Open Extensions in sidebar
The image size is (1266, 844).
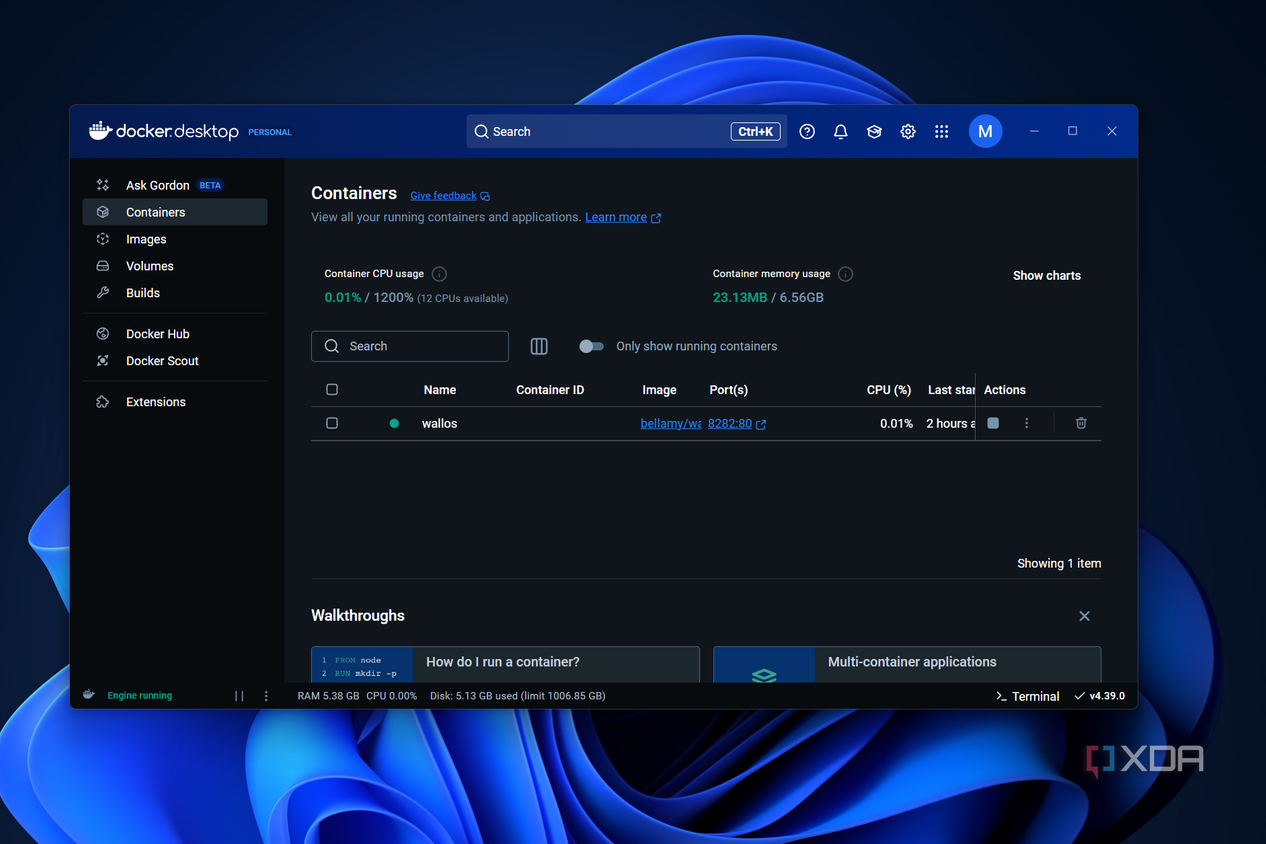[x=175, y=402]
